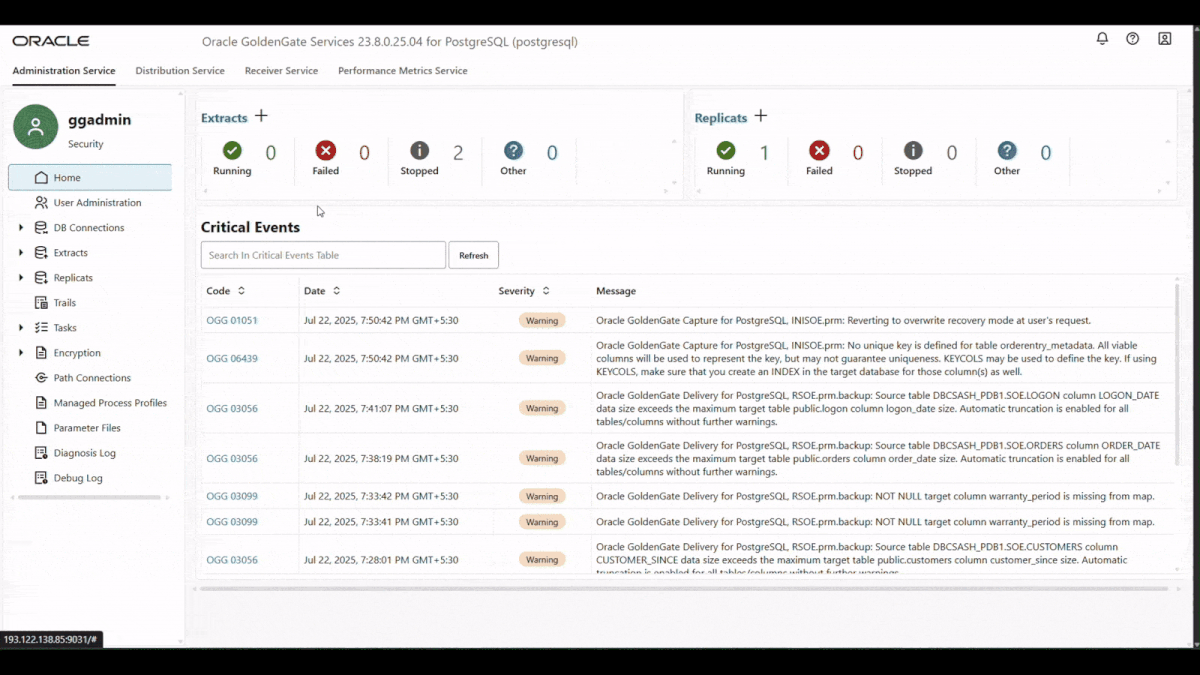The image size is (1200, 675).
Task: Click the Replicats Failed red X icon
Action: tap(819, 150)
